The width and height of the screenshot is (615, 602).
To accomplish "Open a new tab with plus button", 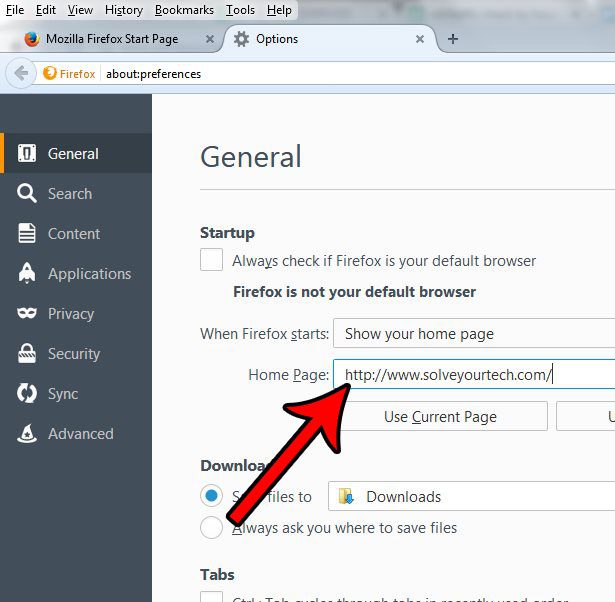I will [453, 39].
